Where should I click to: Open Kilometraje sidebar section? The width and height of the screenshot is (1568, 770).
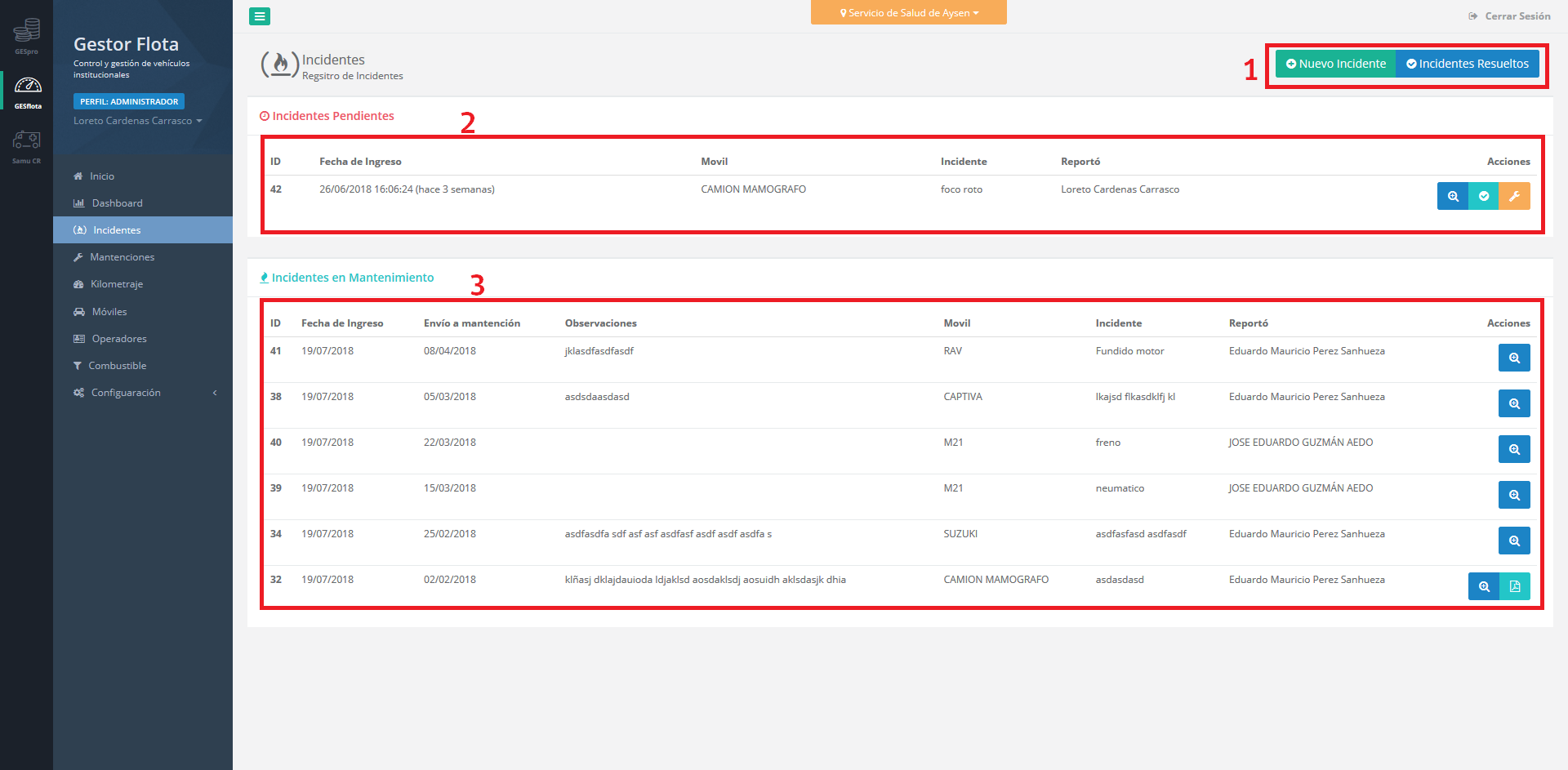[x=116, y=284]
